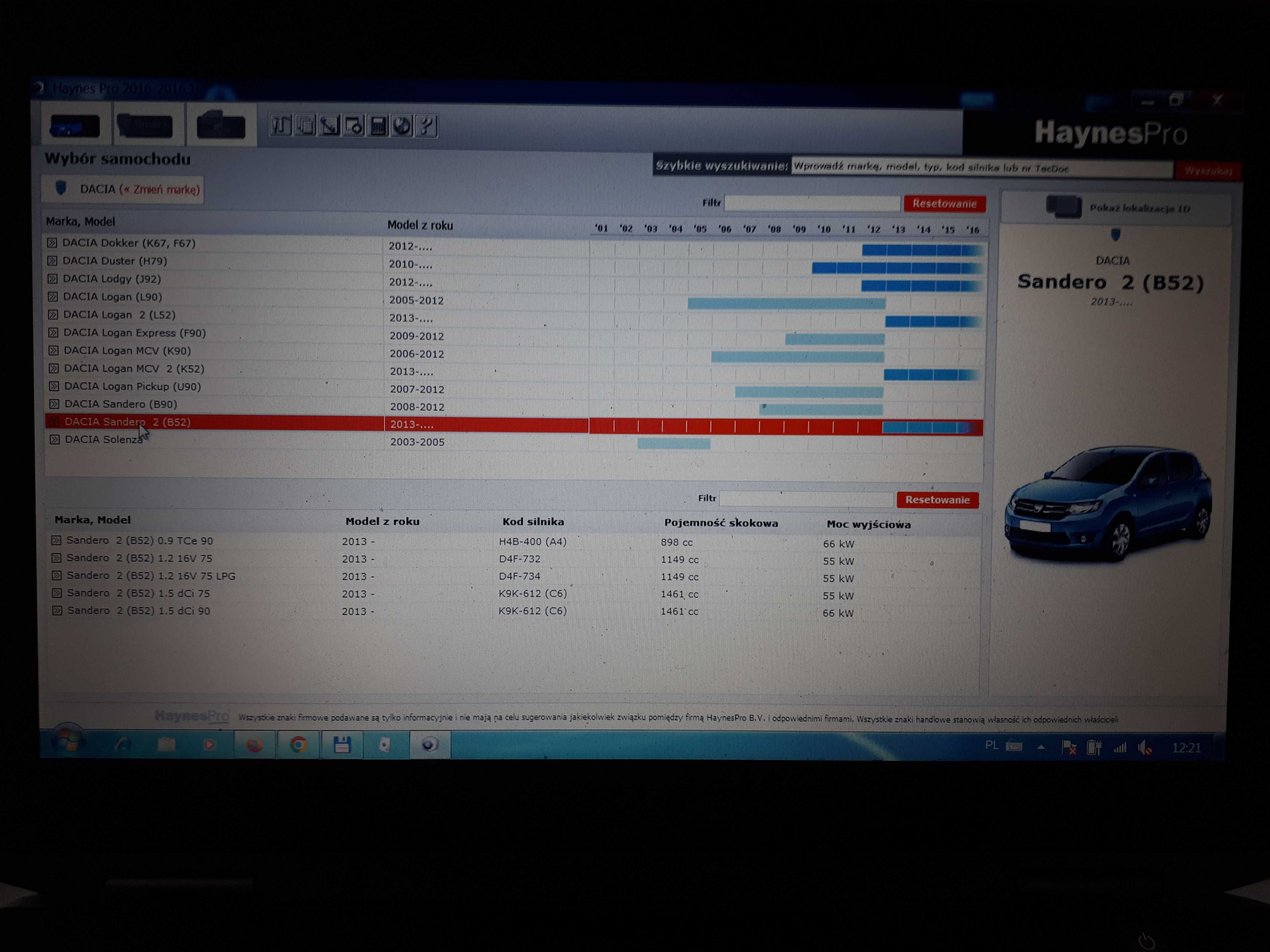Click the network signal tray icon

(x=1120, y=748)
